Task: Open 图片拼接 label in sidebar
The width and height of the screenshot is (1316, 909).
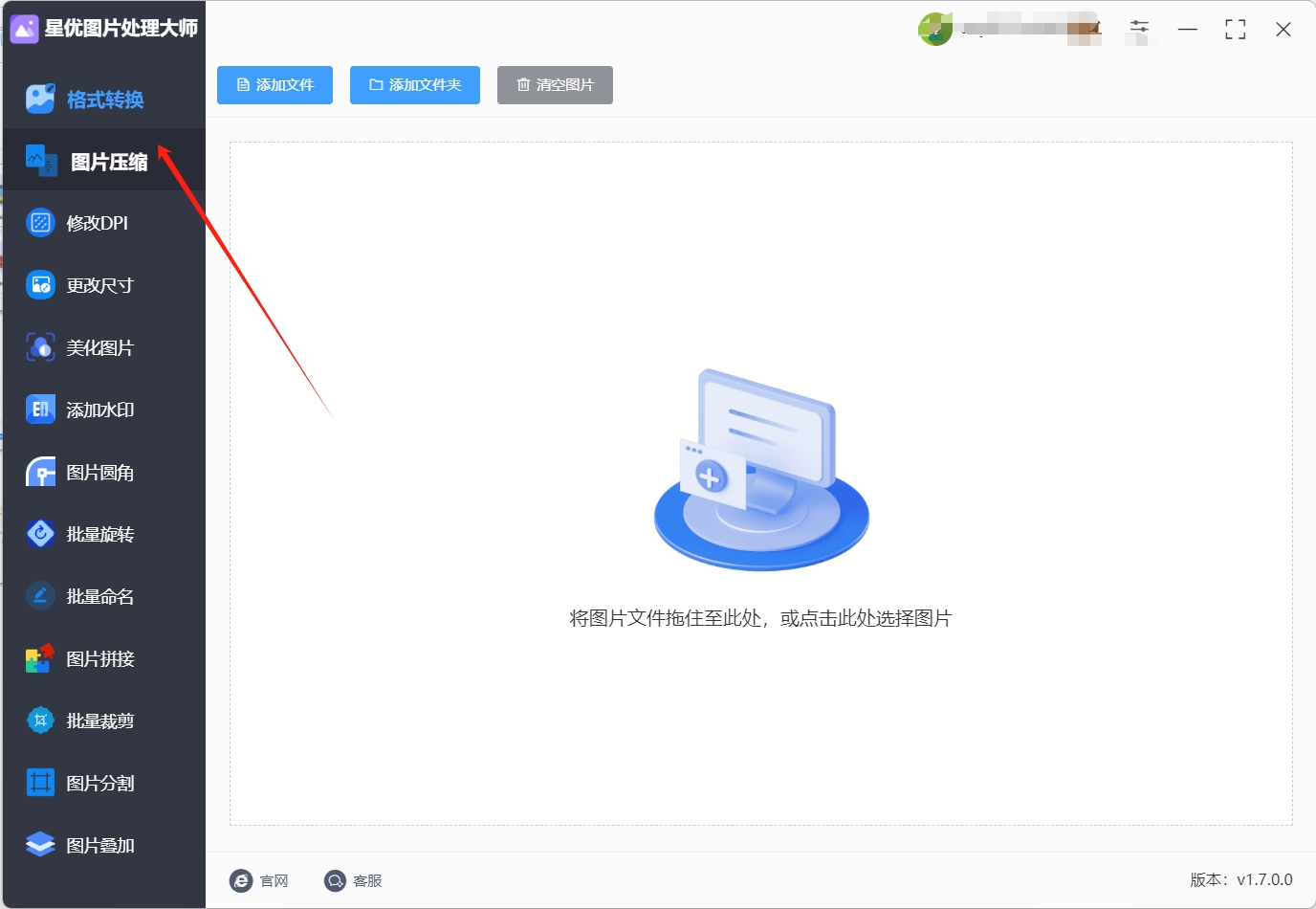Action: click(99, 658)
